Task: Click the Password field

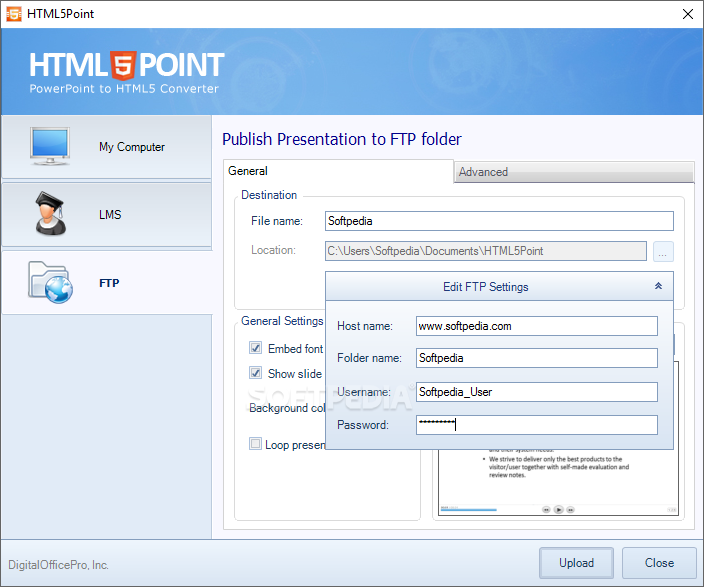Action: [537, 425]
